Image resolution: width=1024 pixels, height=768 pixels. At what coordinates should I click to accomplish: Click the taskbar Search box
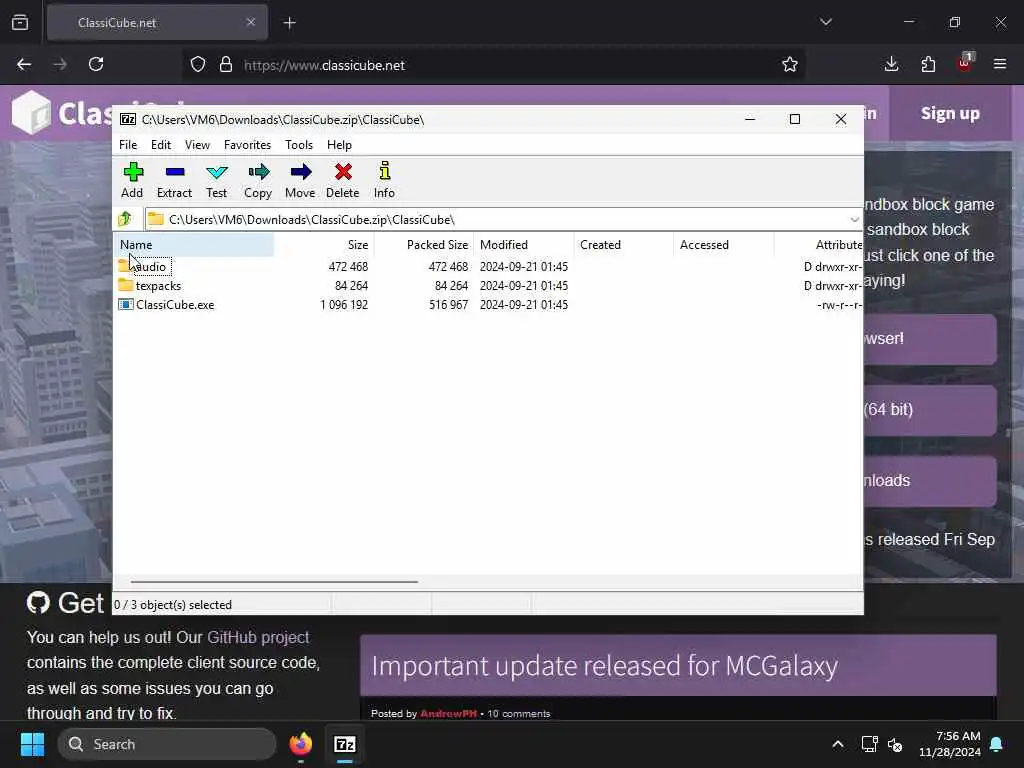coord(168,744)
